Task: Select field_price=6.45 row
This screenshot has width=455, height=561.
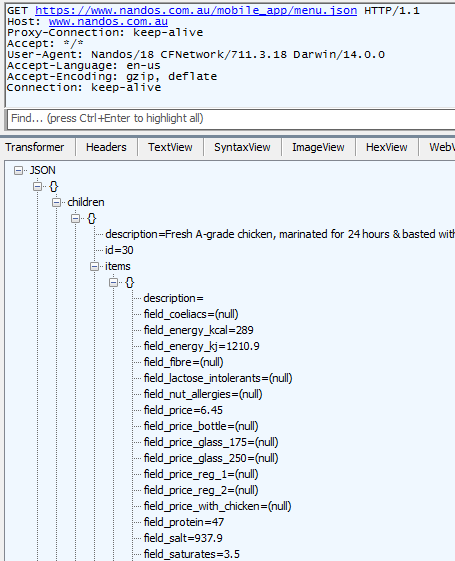Action: click(183, 410)
